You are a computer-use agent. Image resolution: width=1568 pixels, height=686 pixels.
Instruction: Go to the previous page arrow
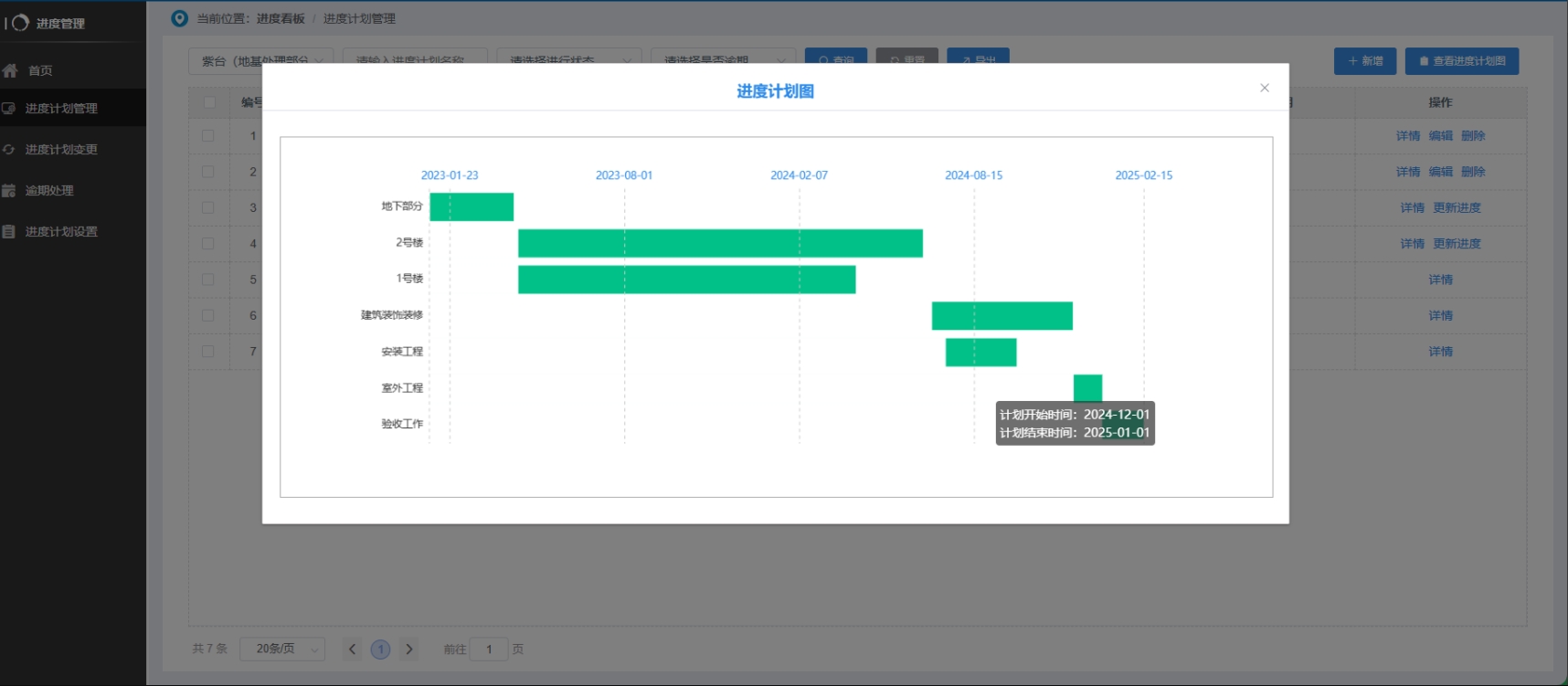click(x=353, y=649)
